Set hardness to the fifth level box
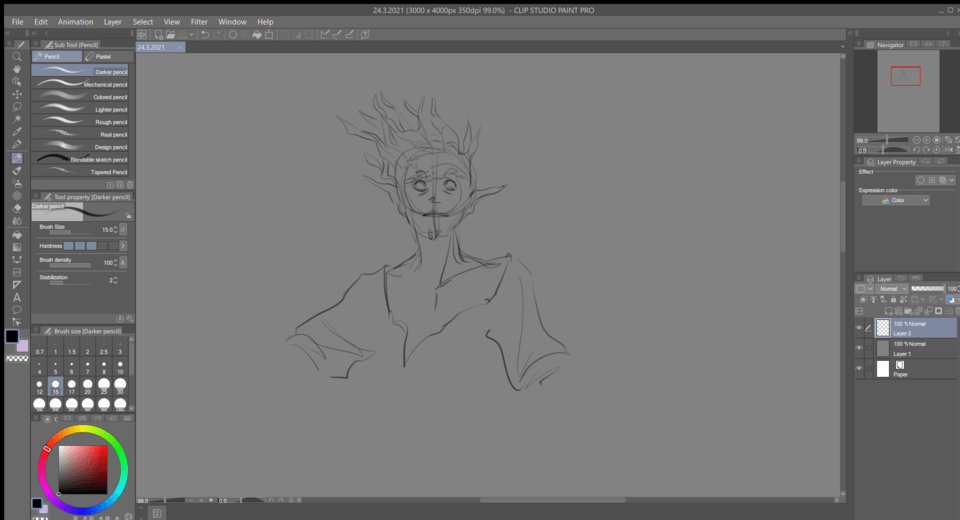 coord(114,246)
